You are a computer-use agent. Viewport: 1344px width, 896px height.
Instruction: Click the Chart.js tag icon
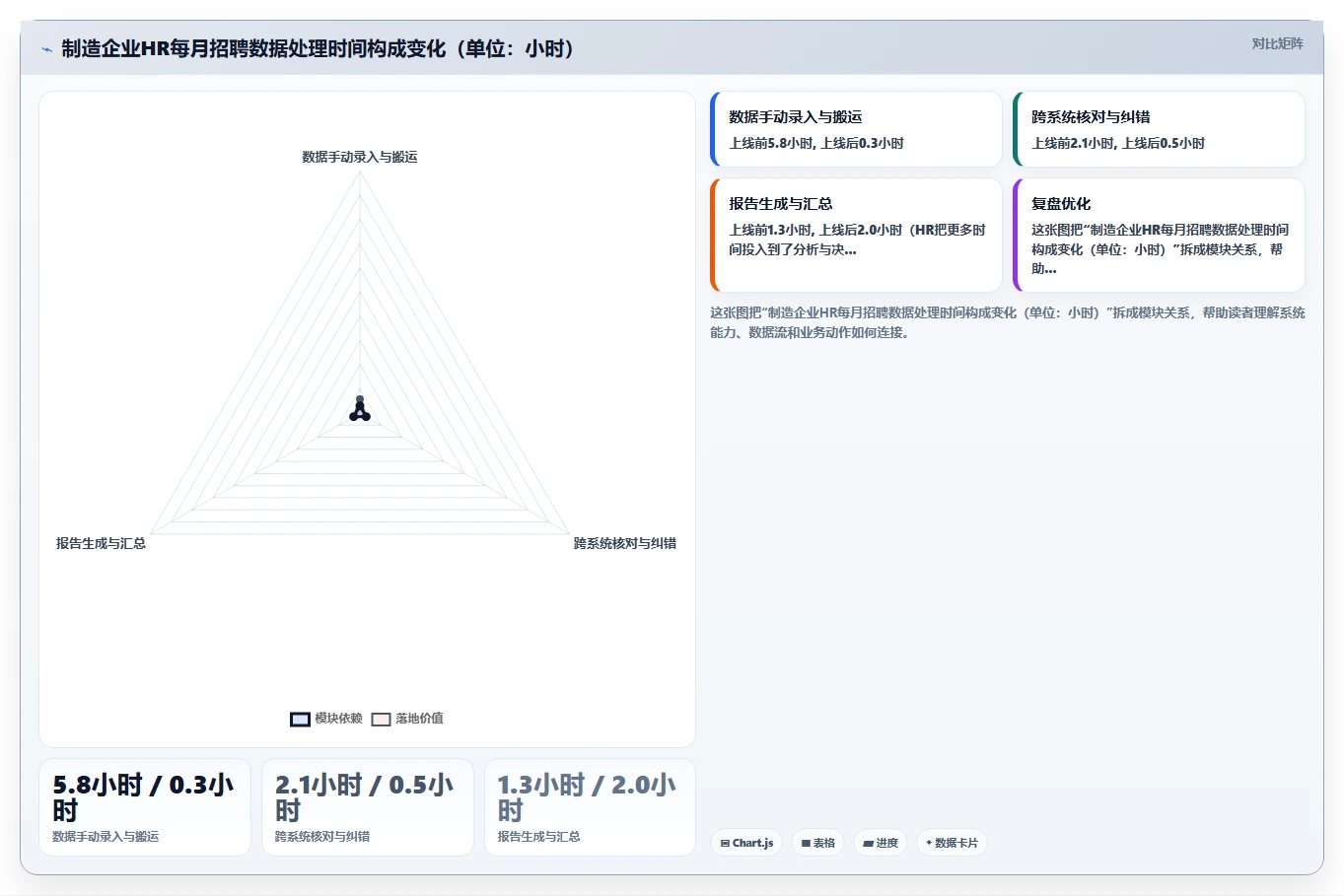(725, 844)
